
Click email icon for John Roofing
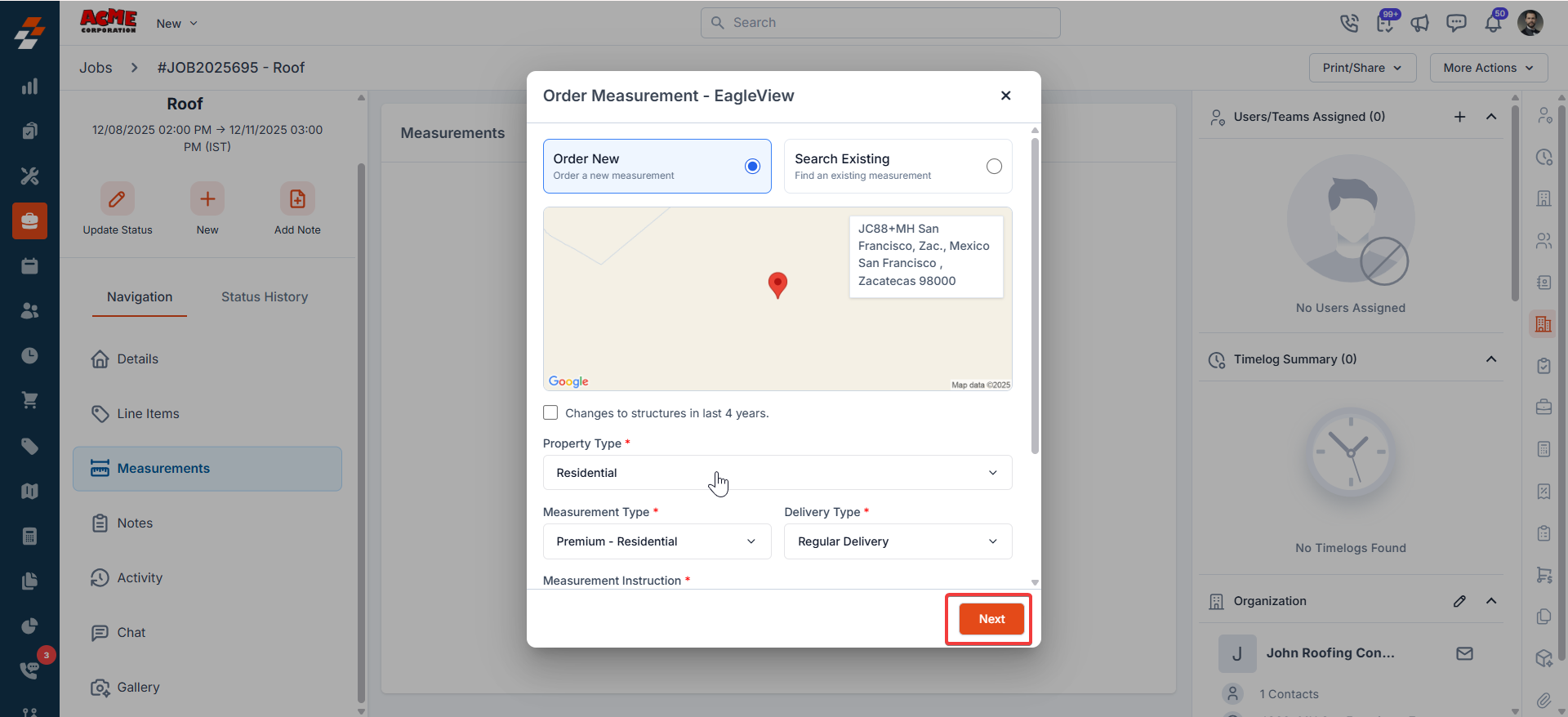pos(1464,653)
